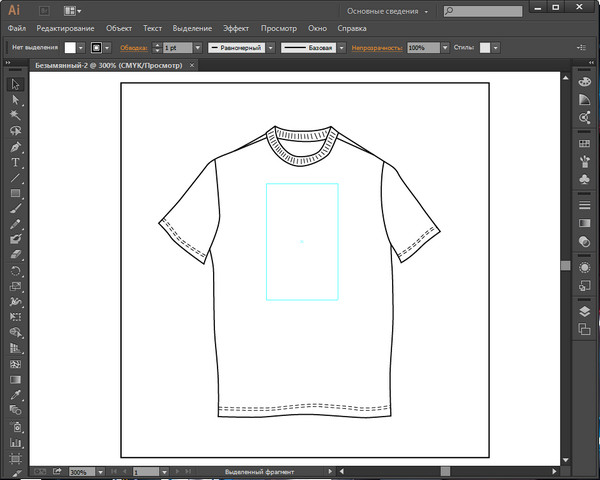The height and width of the screenshot is (480, 600).
Task: Select the Type tool in toolbox
Action: tap(16, 162)
